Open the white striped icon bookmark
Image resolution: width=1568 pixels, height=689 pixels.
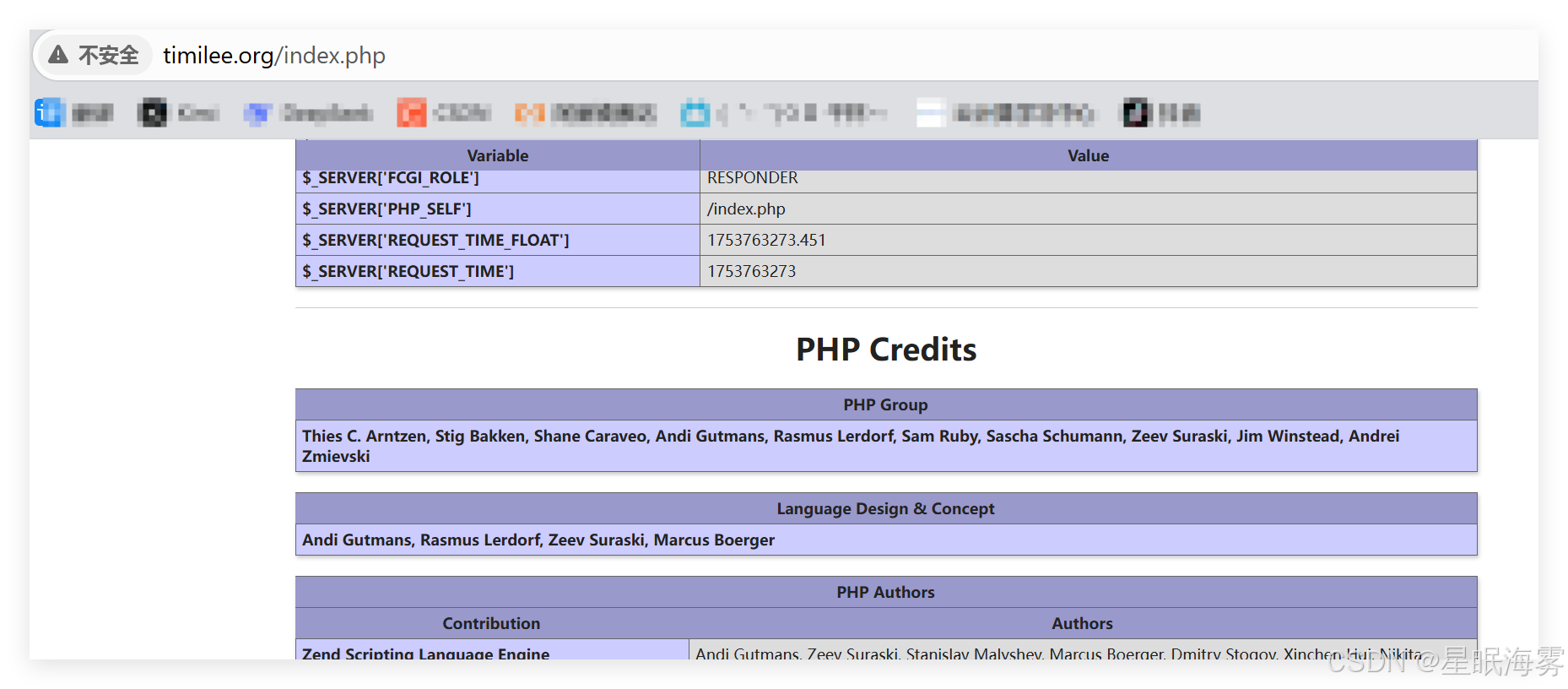coord(931,112)
